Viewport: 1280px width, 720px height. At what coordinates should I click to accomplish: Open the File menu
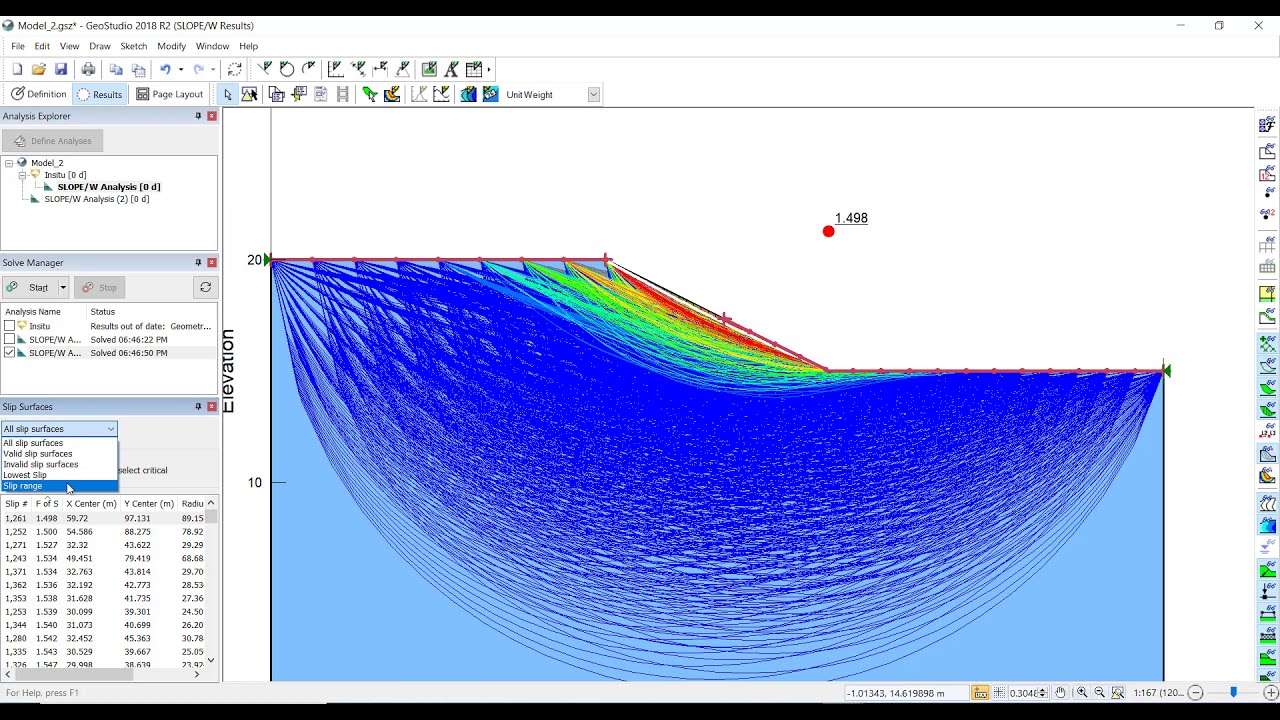tap(18, 46)
